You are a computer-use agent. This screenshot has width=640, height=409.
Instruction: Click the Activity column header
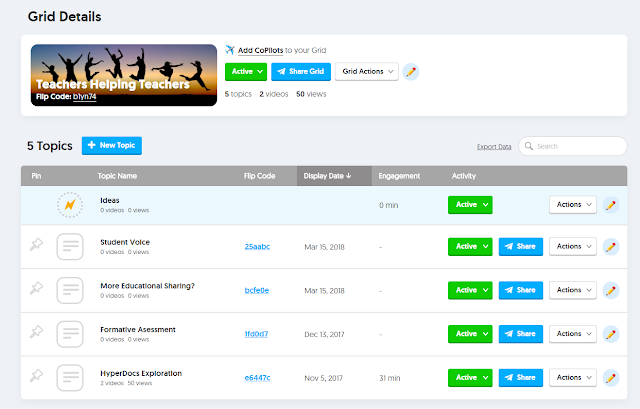[464, 176]
